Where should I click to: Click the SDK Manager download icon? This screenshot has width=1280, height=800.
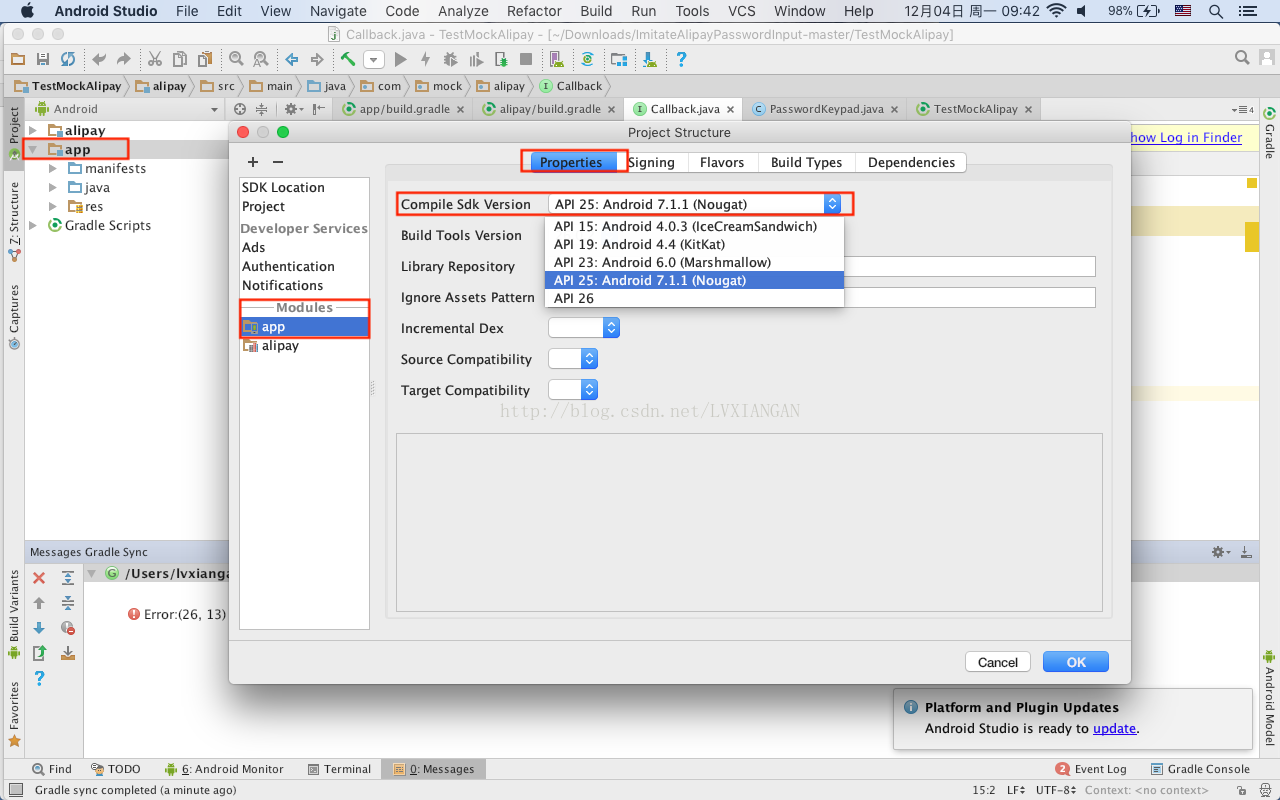coord(650,59)
